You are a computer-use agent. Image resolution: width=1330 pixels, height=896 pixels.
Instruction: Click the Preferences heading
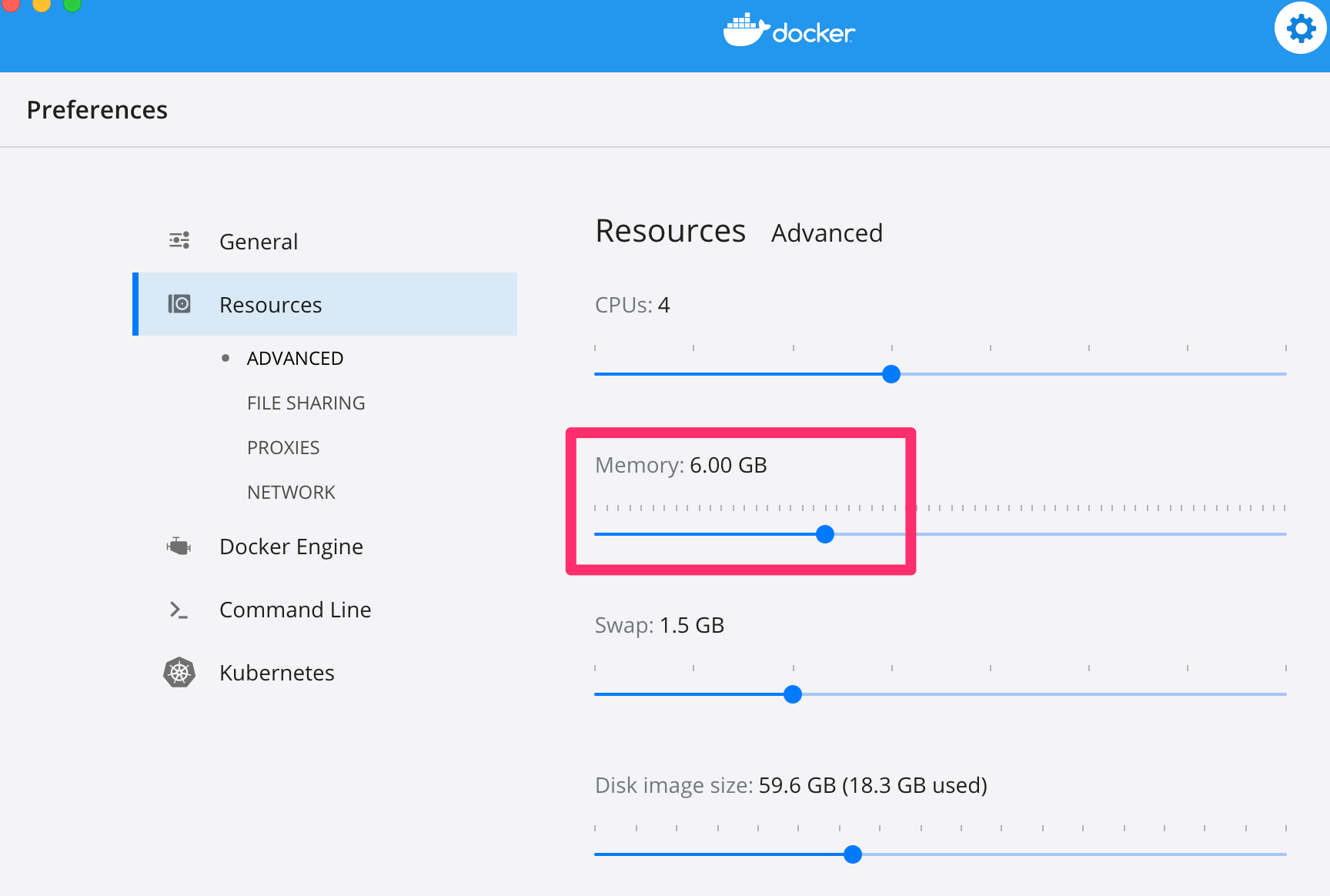coord(97,110)
